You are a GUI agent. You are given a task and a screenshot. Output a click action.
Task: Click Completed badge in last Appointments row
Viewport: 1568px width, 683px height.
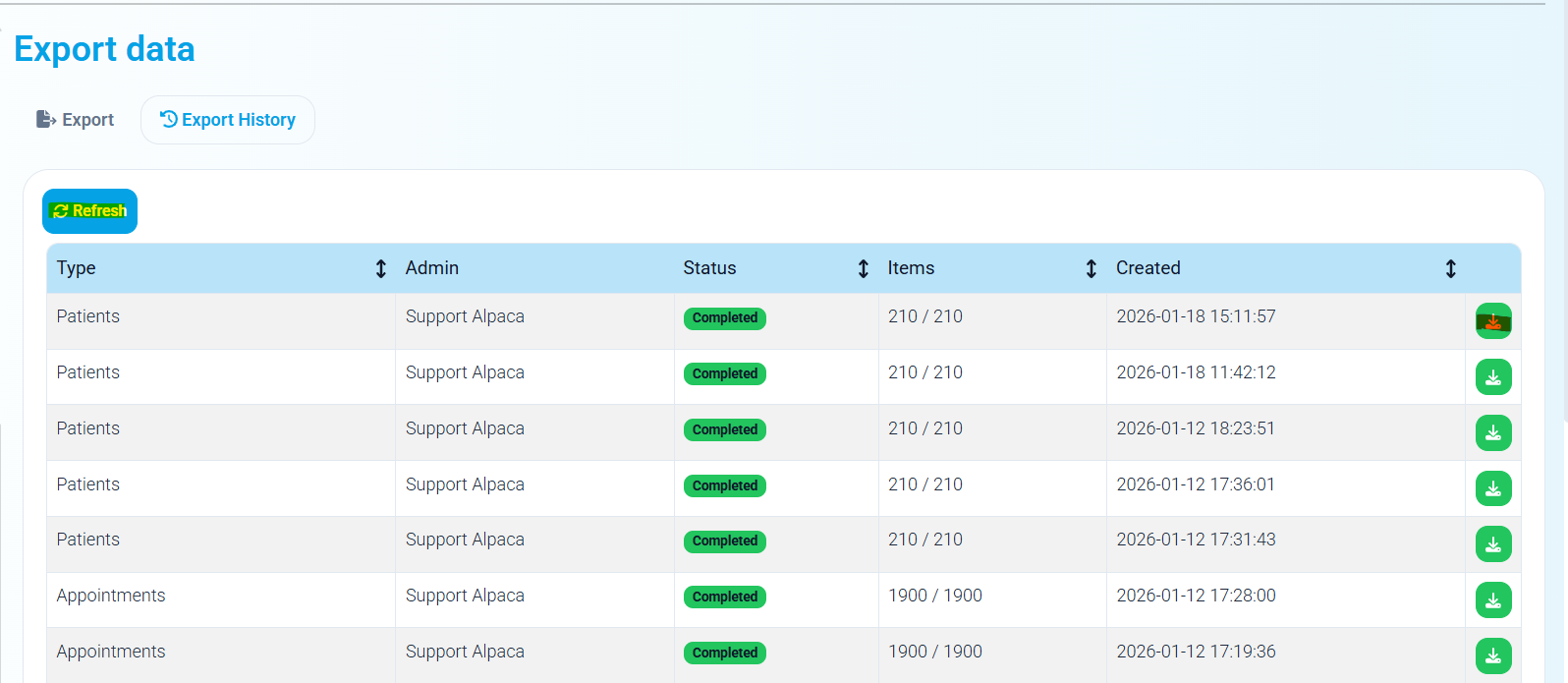tap(725, 653)
